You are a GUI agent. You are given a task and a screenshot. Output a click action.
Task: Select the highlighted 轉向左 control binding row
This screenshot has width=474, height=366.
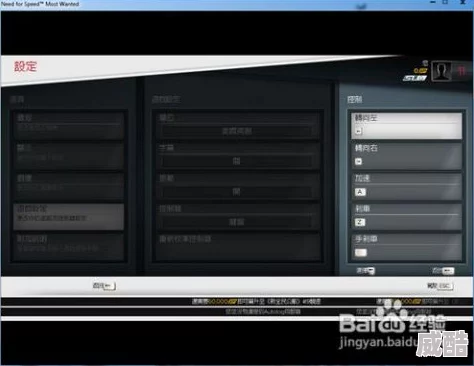pos(407,126)
